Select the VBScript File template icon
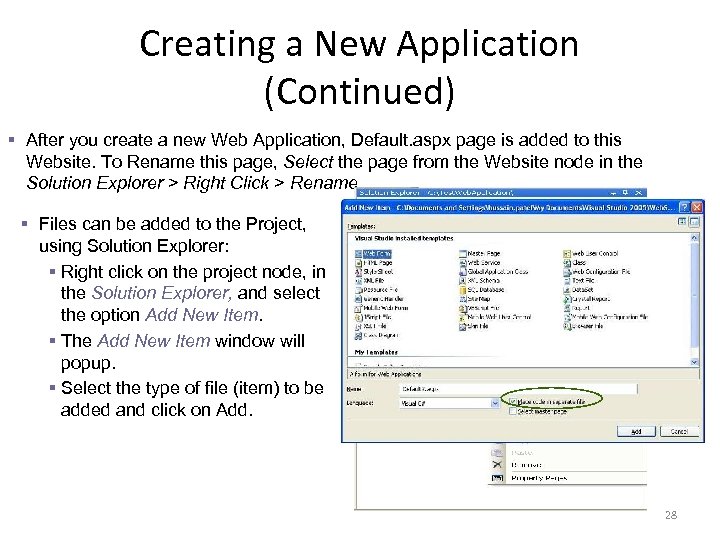 click(x=463, y=308)
